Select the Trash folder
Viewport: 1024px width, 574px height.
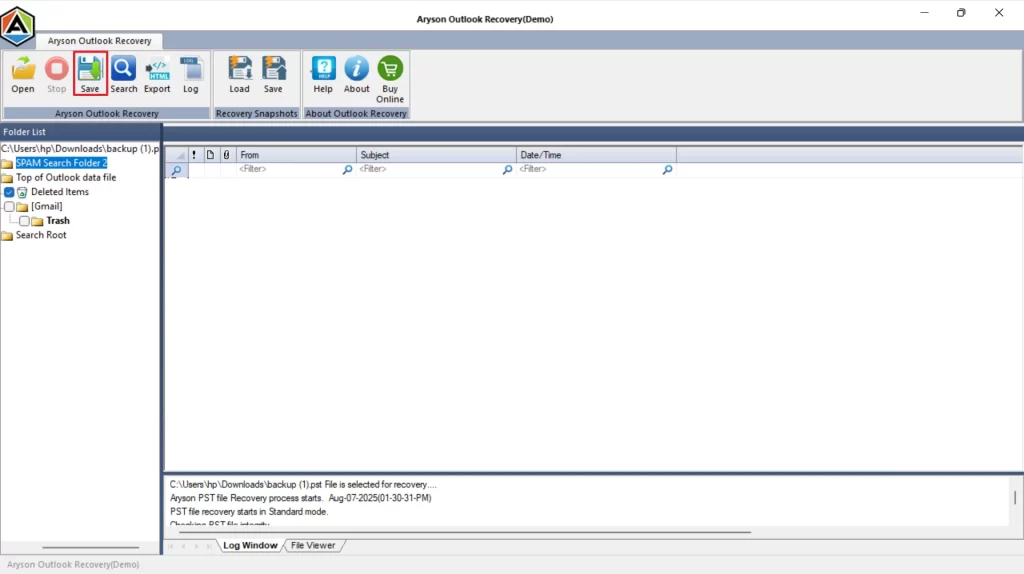(x=57, y=221)
